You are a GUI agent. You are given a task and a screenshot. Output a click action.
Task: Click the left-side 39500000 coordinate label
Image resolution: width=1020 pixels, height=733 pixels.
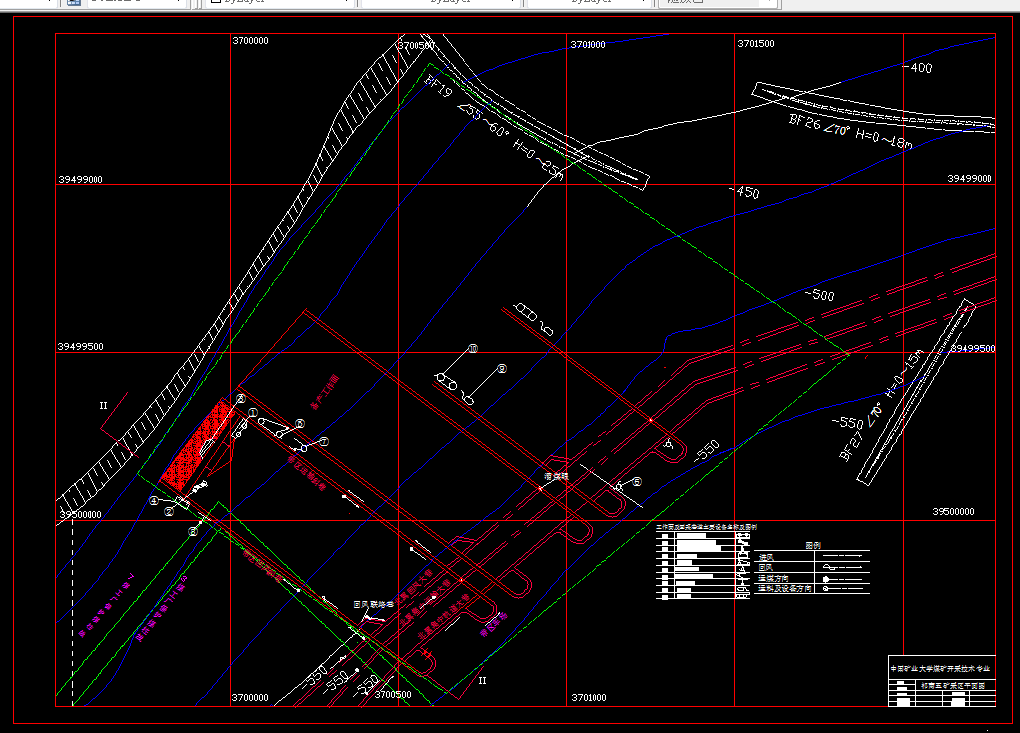(81, 514)
